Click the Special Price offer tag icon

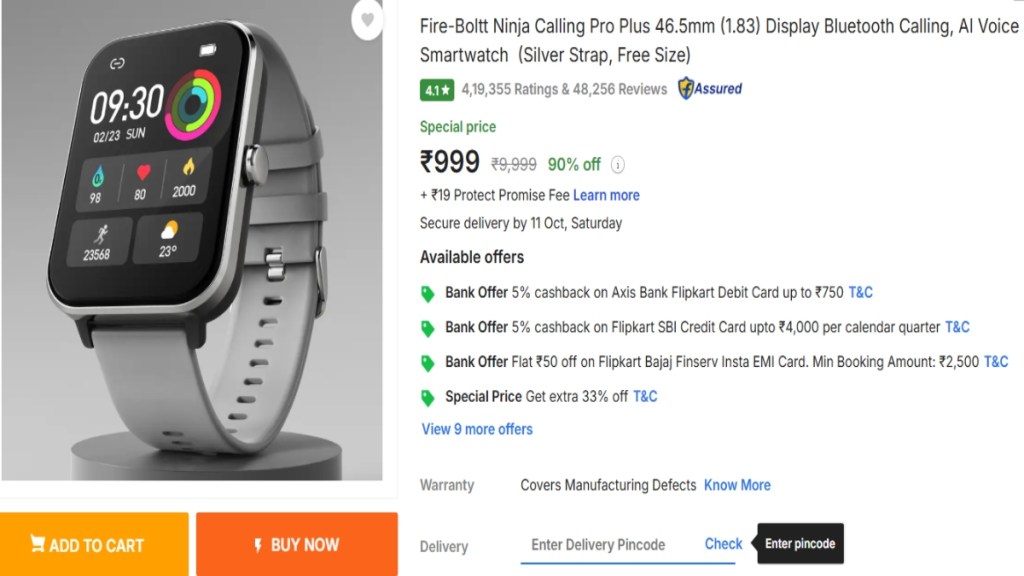[x=428, y=397]
